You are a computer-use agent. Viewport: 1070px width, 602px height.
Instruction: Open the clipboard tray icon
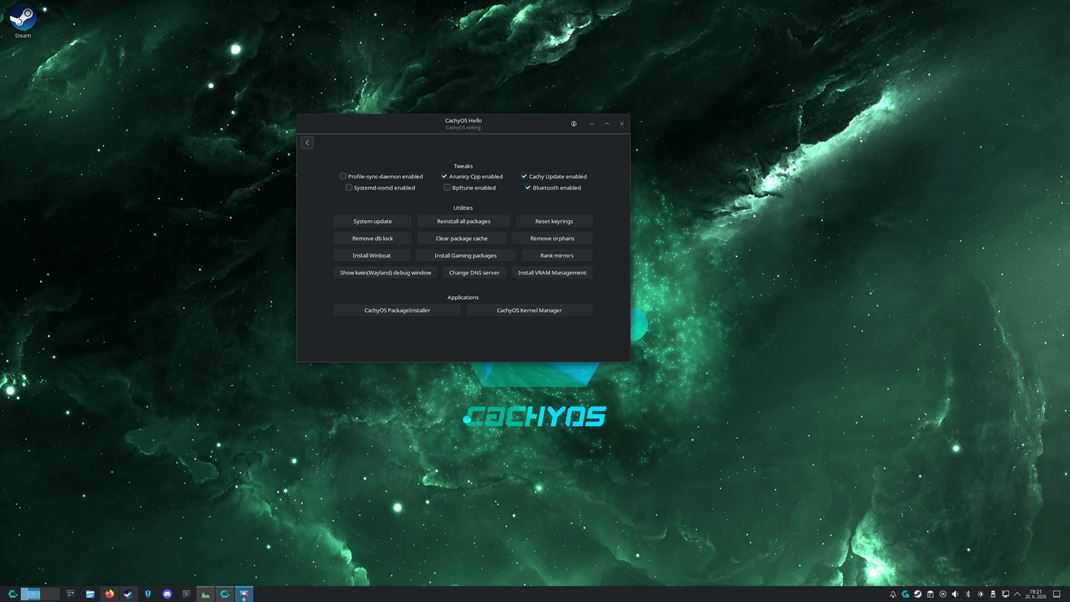pyautogui.click(x=930, y=594)
